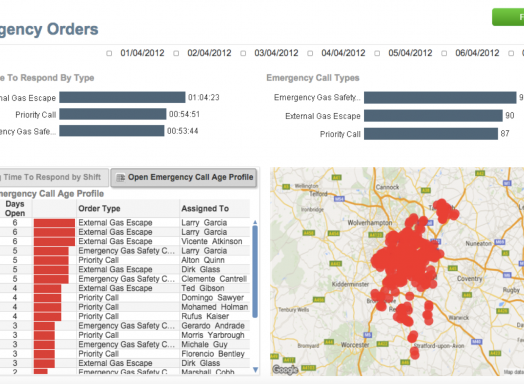Image resolution: width=524 pixels, height=384 pixels.
Task: Switch to Time To Respond by Shift tab
Action: coord(53,177)
